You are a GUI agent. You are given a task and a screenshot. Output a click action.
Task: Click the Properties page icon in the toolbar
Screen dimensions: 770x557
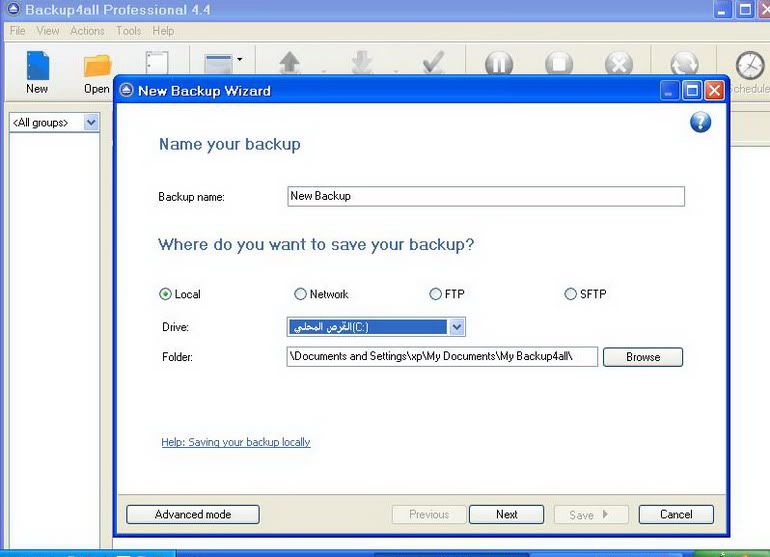point(157,63)
